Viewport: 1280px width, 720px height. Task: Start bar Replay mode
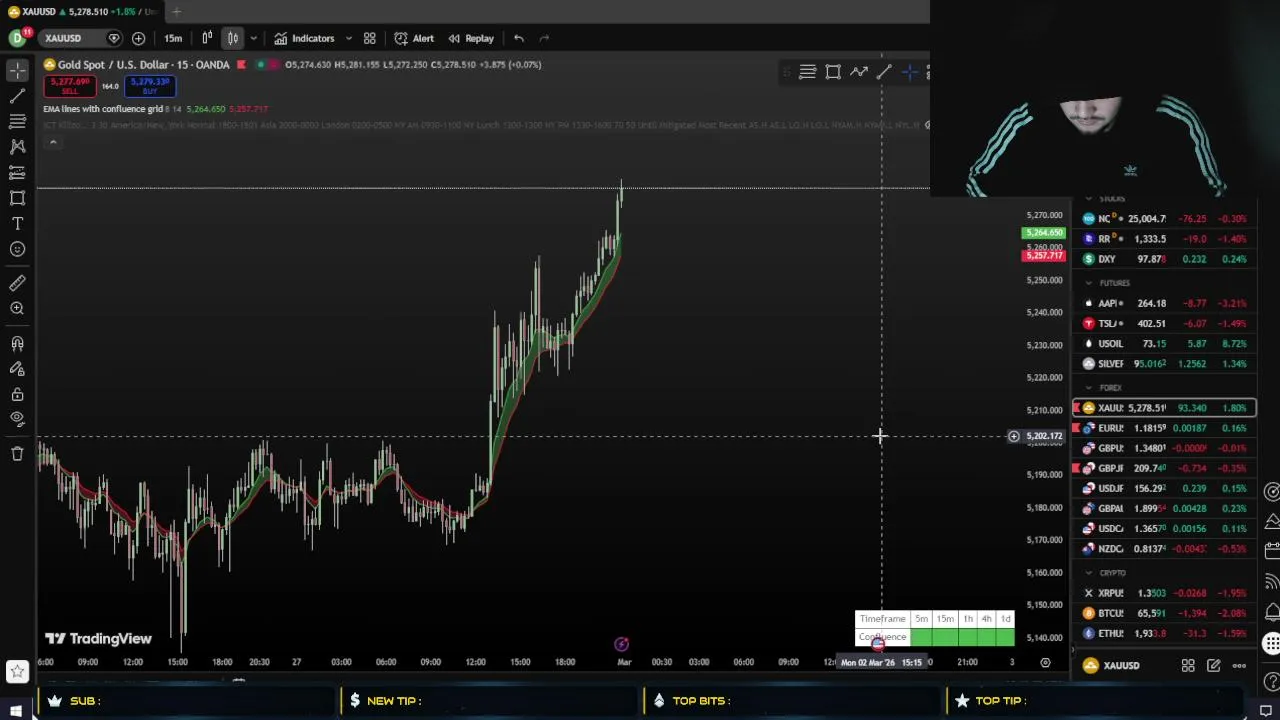pyautogui.click(x=471, y=38)
